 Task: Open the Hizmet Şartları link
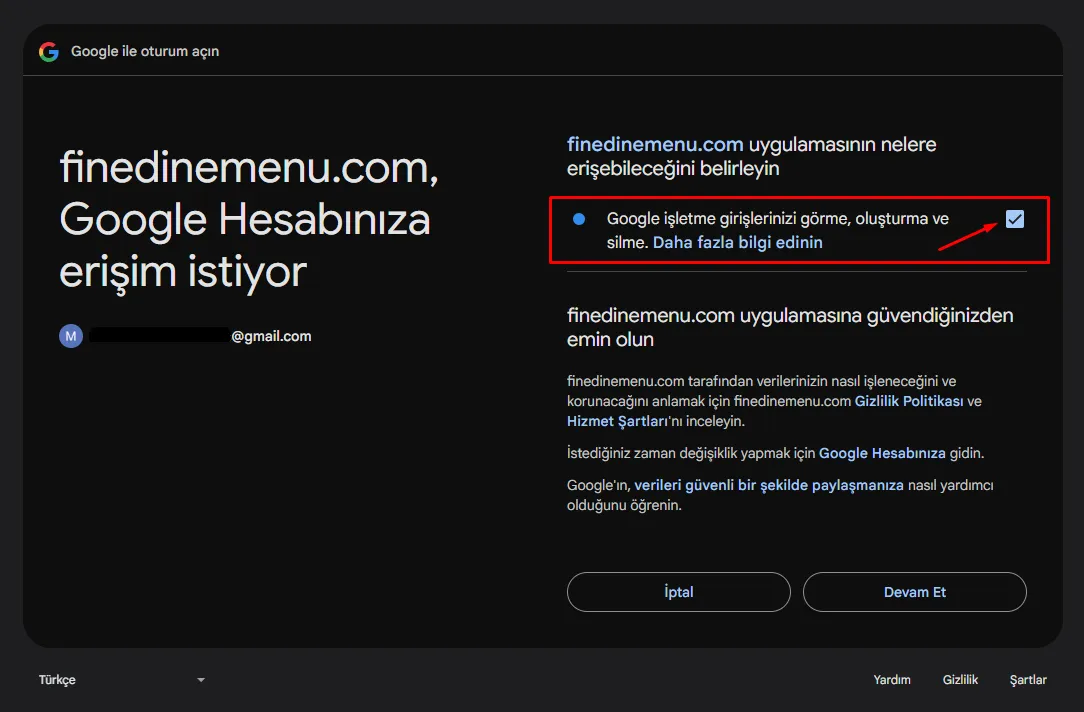[617, 421]
